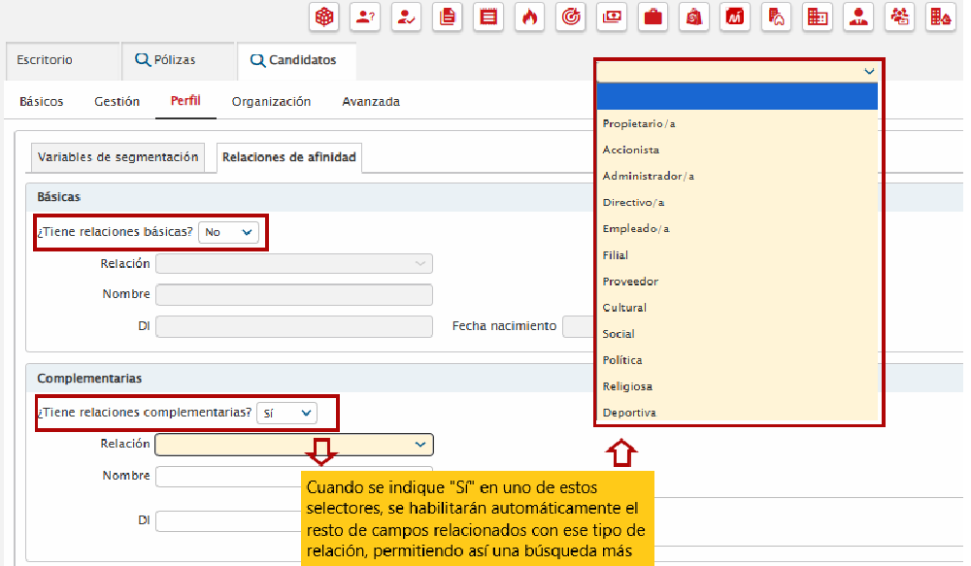Image resolution: width=971 pixels, height=566 pixels.
Task: Open the person with question mark icon
Action: [365, 17]
